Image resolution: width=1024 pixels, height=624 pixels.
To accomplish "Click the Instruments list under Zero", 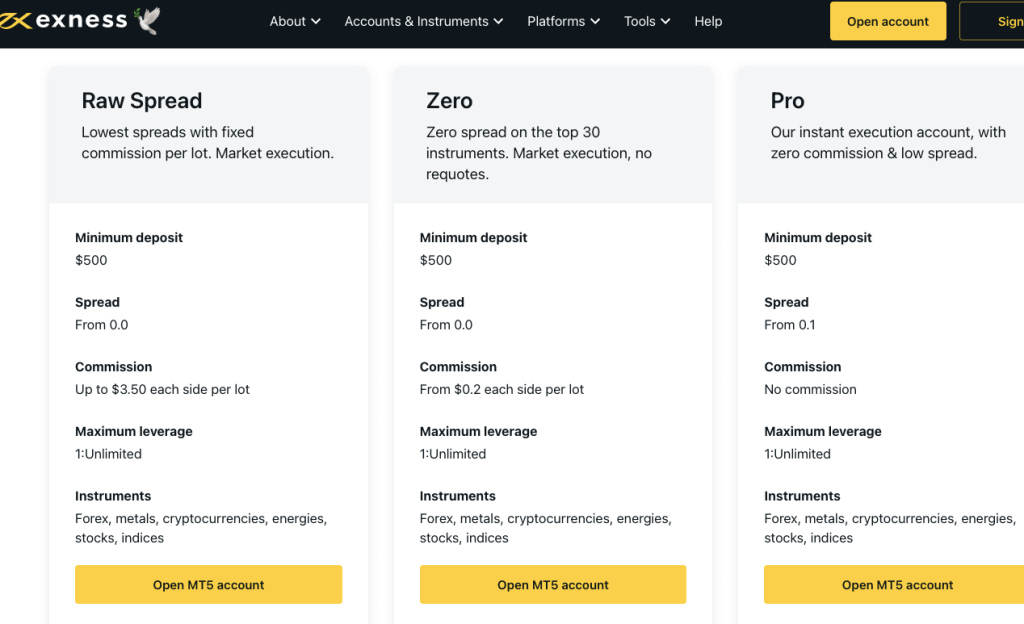I will click(x=545, y=528).
